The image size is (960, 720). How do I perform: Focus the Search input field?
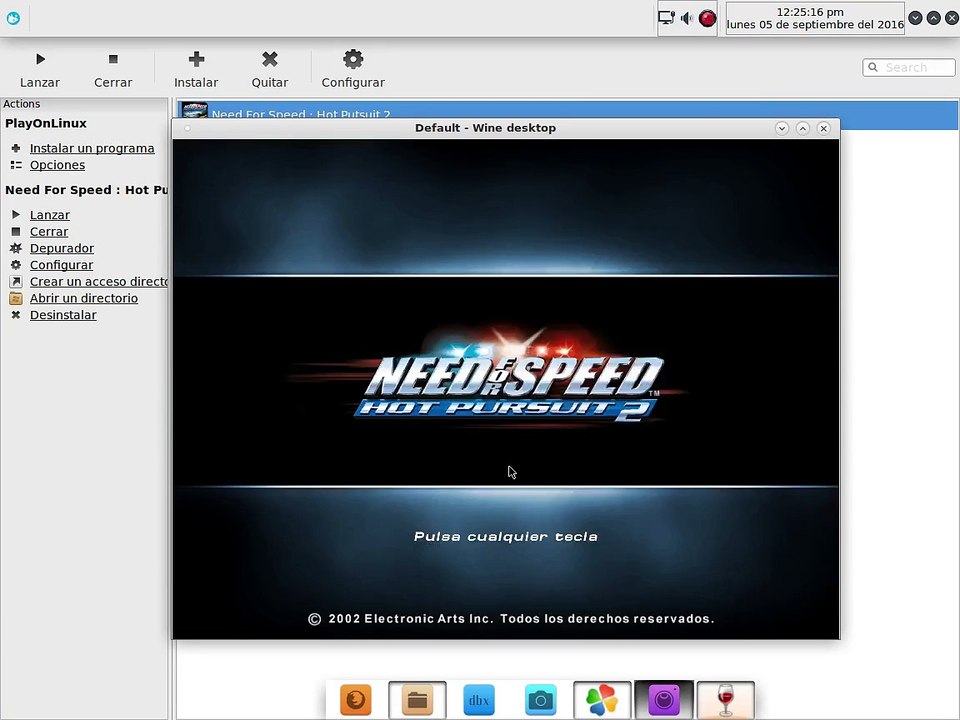point(909,67)
